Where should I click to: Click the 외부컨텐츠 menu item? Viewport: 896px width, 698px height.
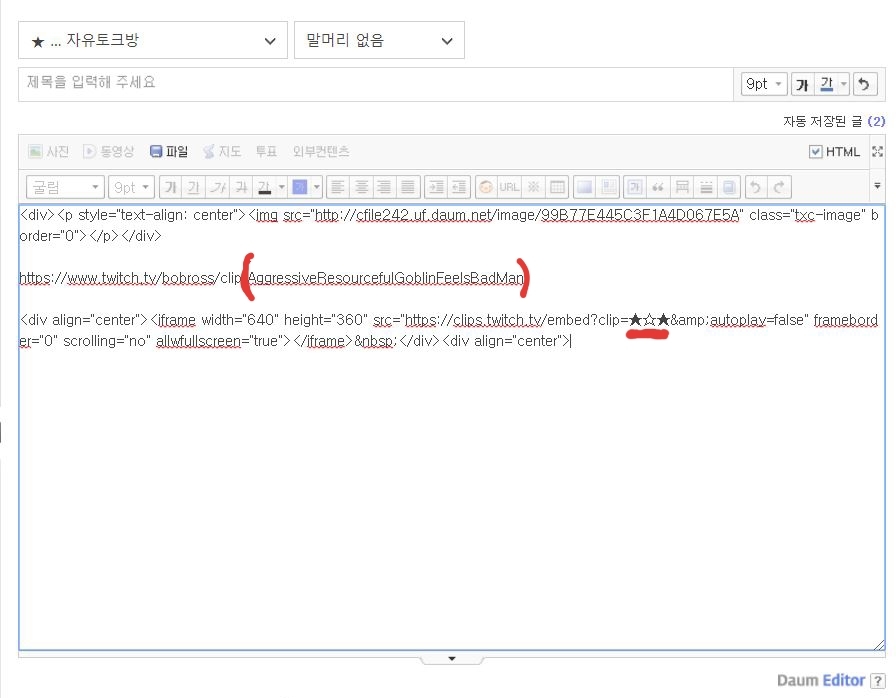321,152
